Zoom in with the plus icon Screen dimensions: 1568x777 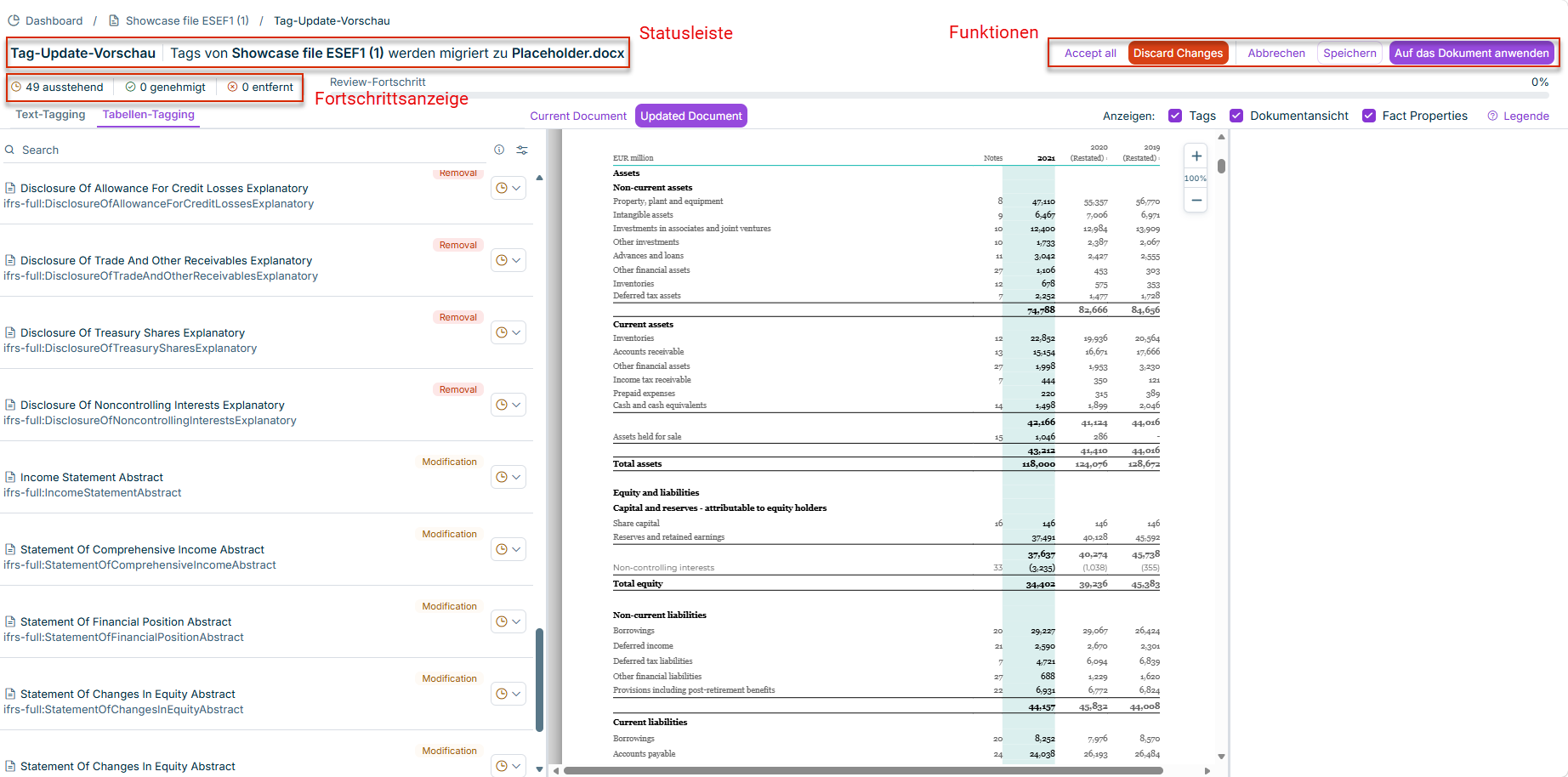1196,156
